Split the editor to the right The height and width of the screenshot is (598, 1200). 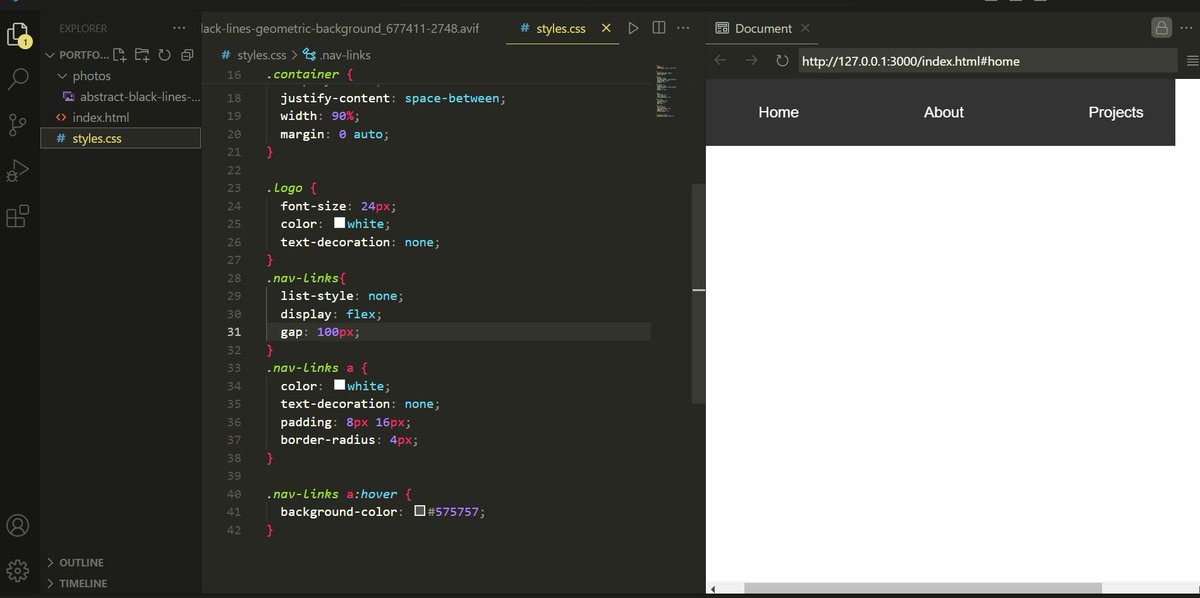(x=659, y=28)
